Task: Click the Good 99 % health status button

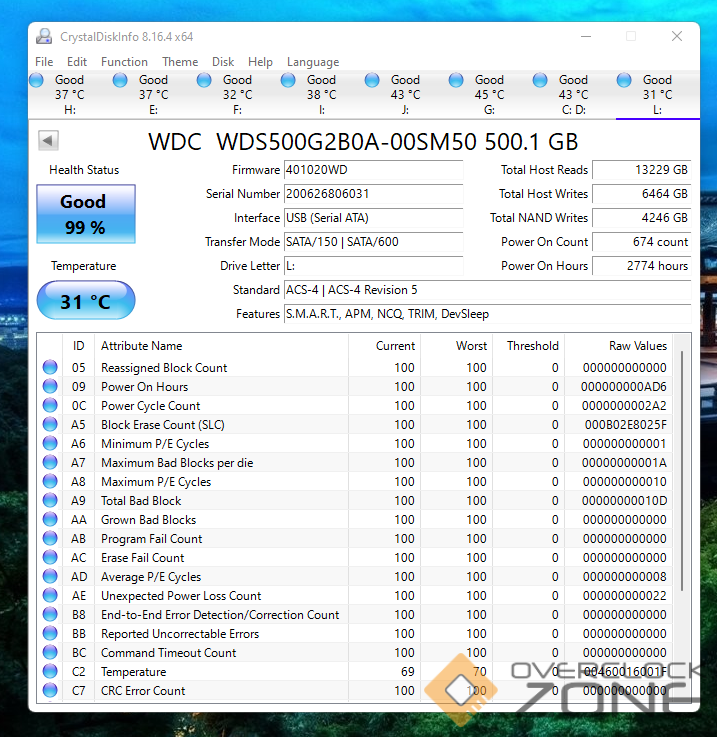Action: click(x=85, y=214)
